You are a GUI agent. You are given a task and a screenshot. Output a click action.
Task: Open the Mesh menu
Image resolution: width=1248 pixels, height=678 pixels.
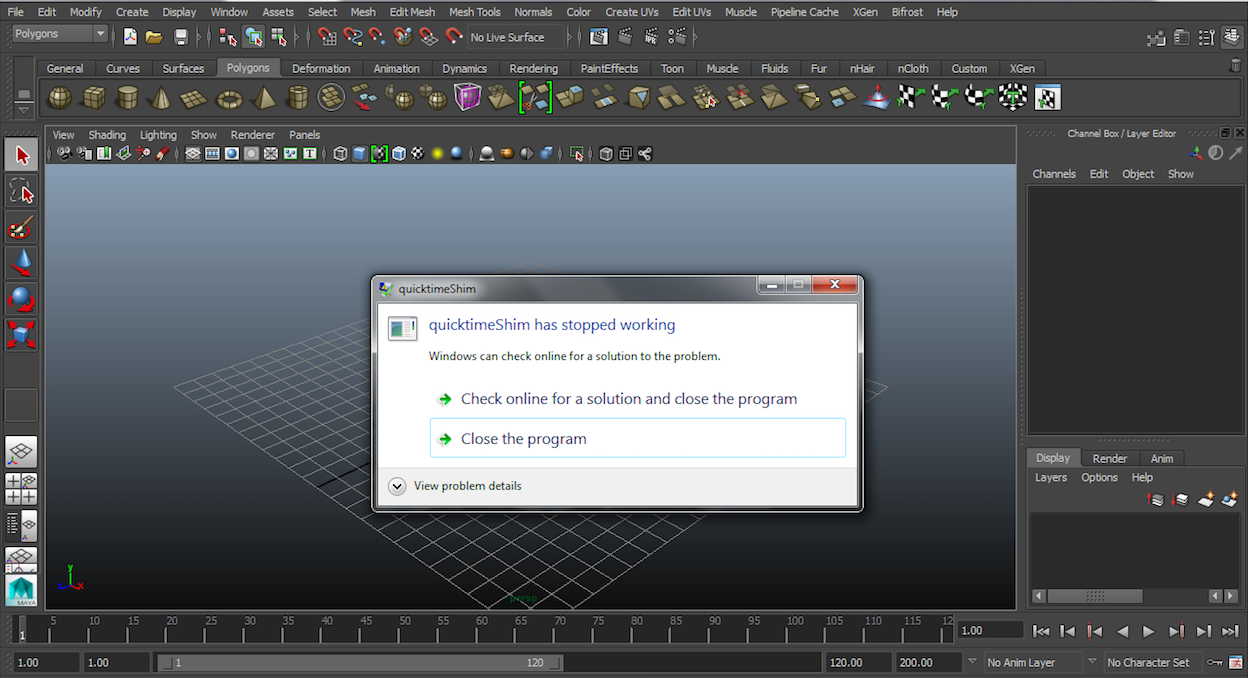[x=363, y=12]
